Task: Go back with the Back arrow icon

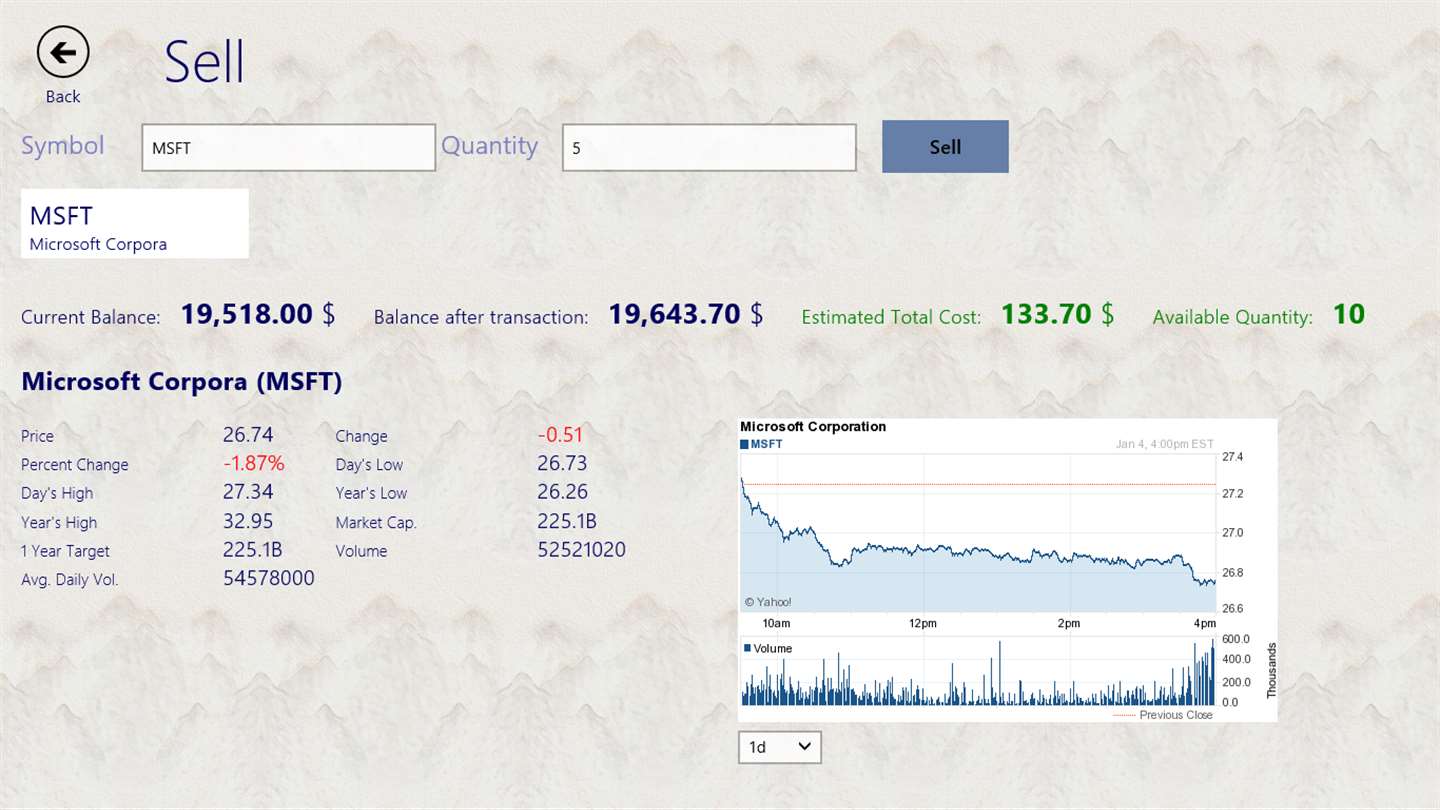Action: pyautogui.click(x=63, y=52)
